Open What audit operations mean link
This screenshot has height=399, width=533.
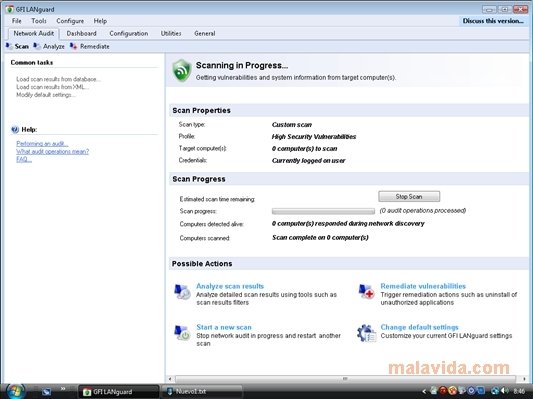tap(52, 152)
